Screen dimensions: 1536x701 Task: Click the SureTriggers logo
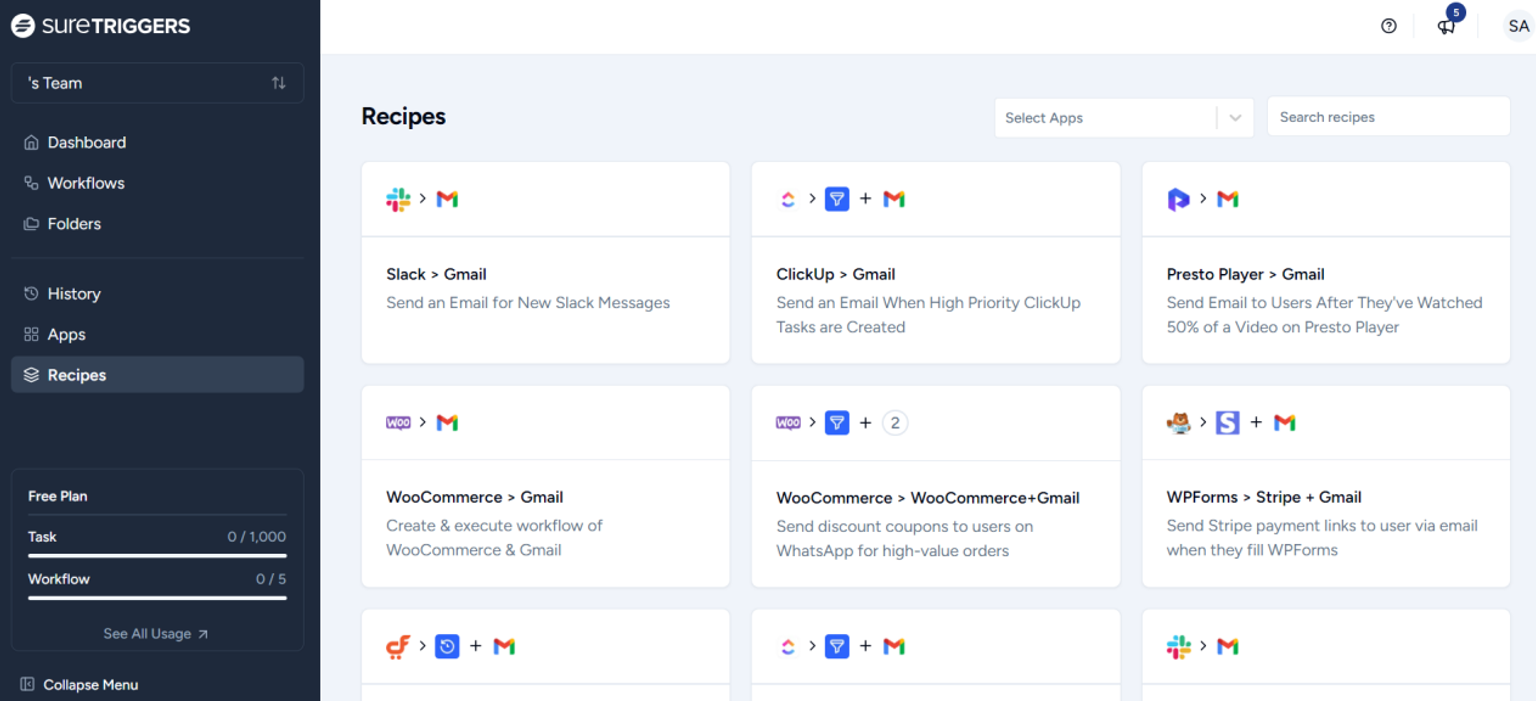click(100, 26)
